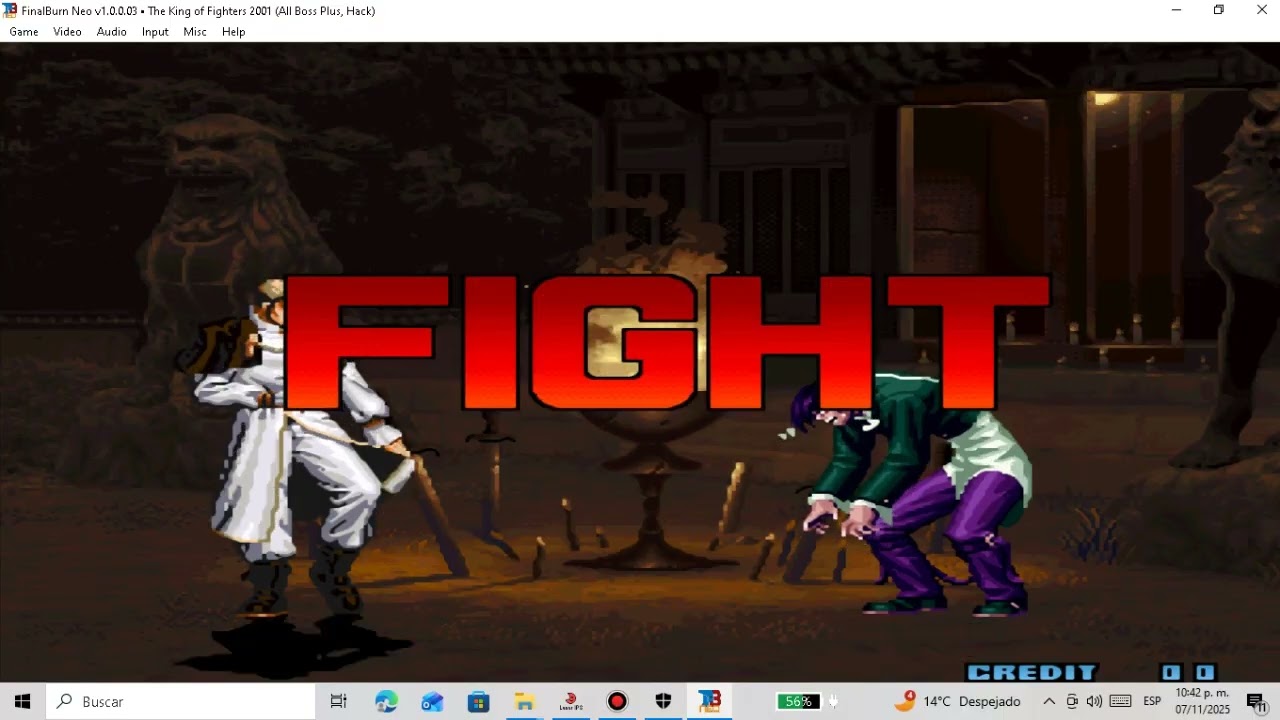Viewport: 1280px width, 720px height.
Task: Select the FinalBurn Neo taskbar icon
Action: tap(710, 702)
